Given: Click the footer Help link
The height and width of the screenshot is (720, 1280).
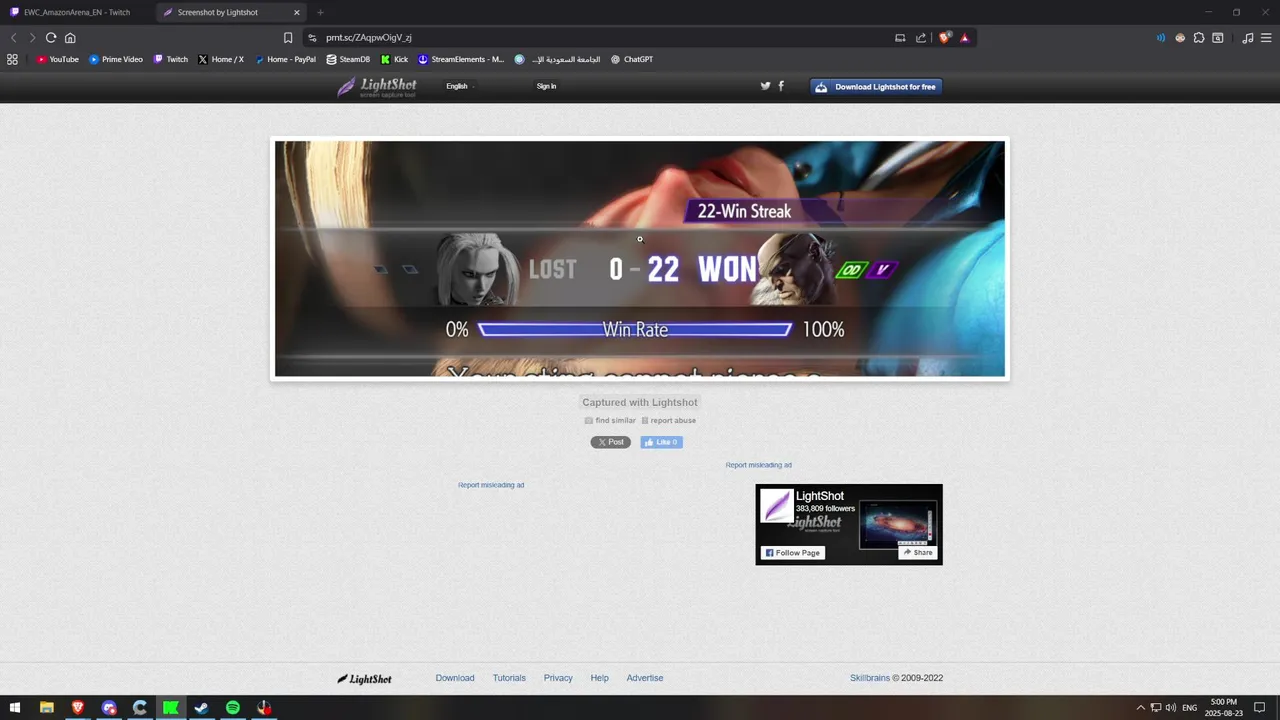Looking at the screenshot, I should tap(599, 678).
